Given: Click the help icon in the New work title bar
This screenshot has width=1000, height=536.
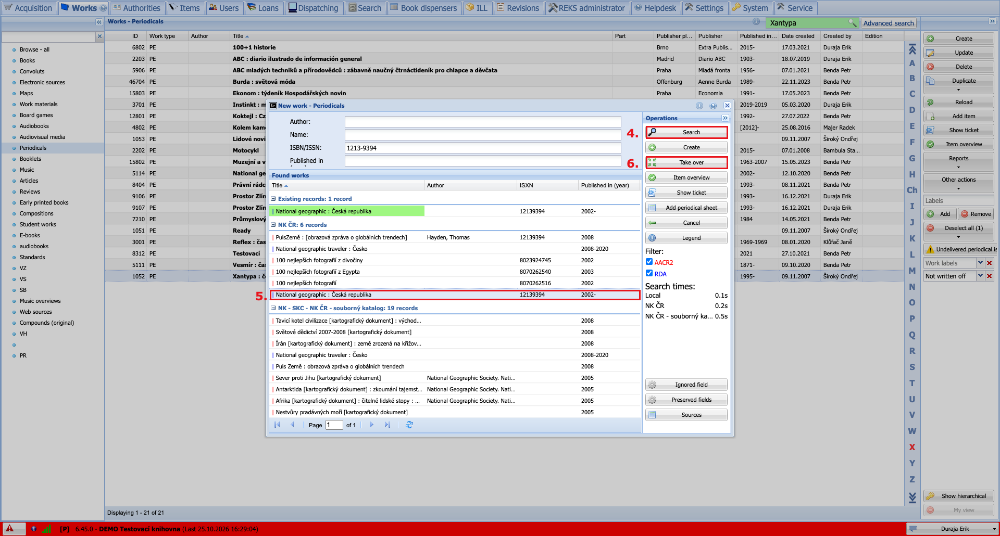Looking at the screenshot, I should click(x=700, y=105).
